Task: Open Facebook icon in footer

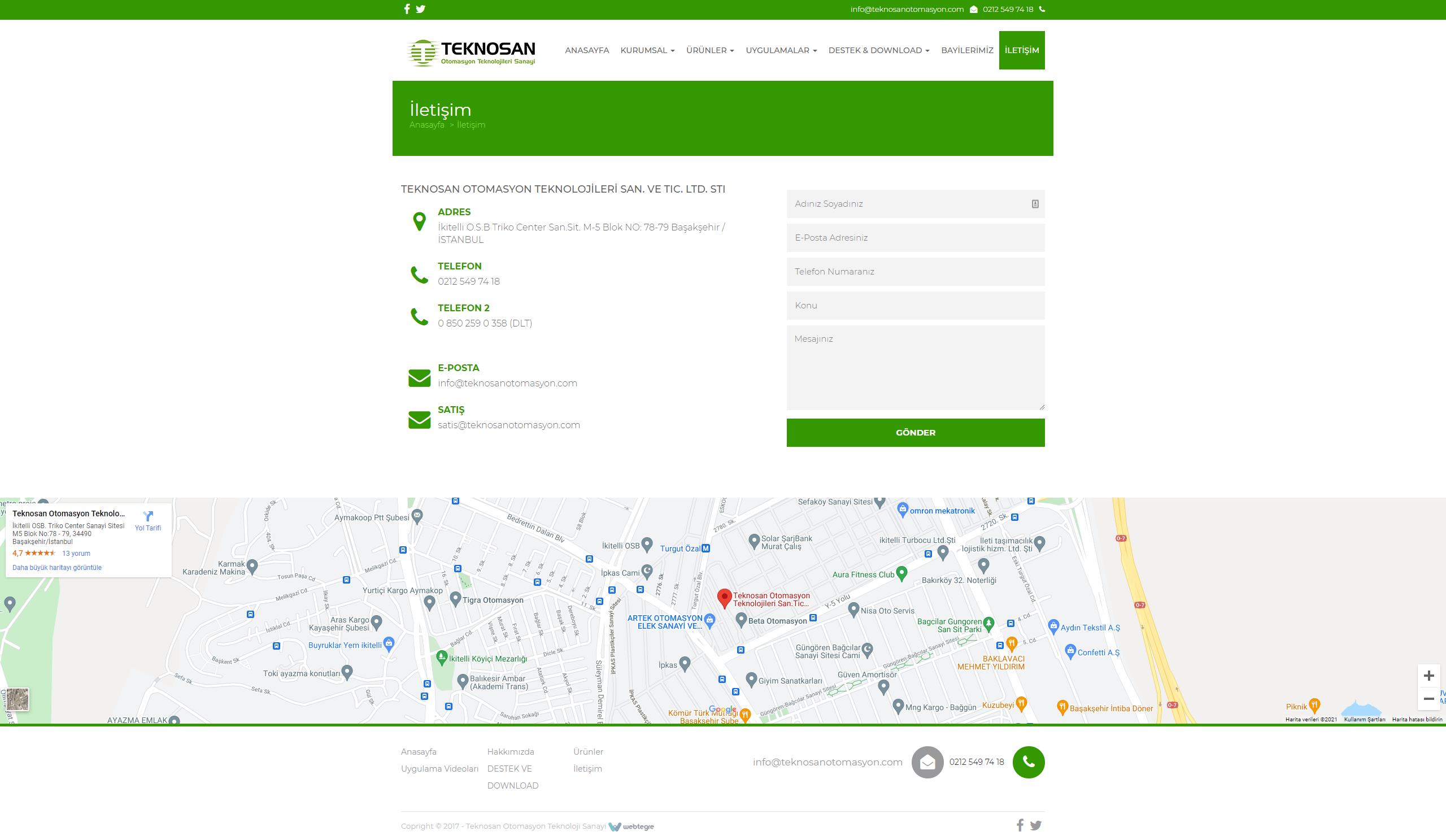Action: tap(1020, 826)
